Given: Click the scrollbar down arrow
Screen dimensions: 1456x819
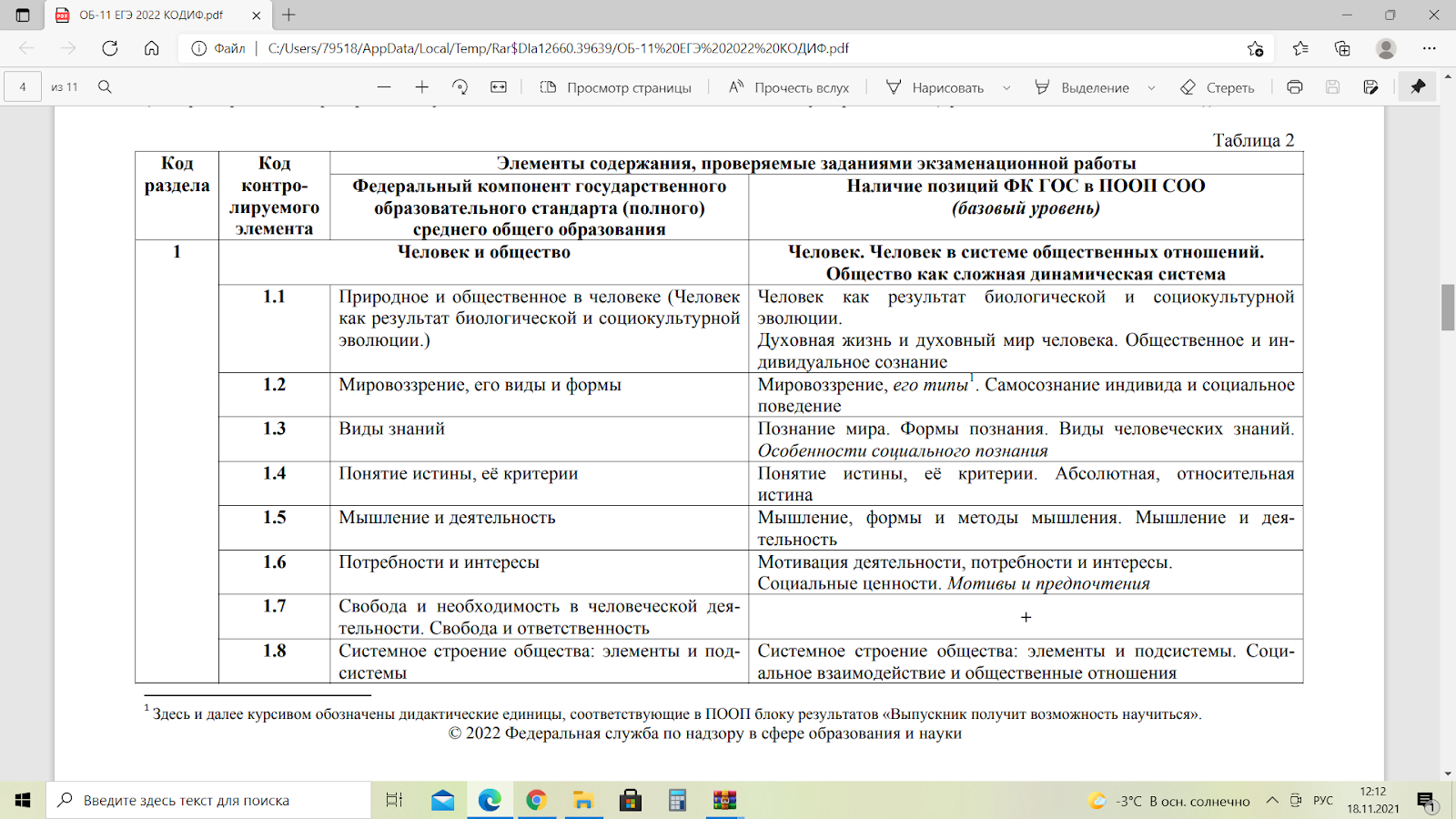Looking at the screenshot, I should pos(1448,773).
